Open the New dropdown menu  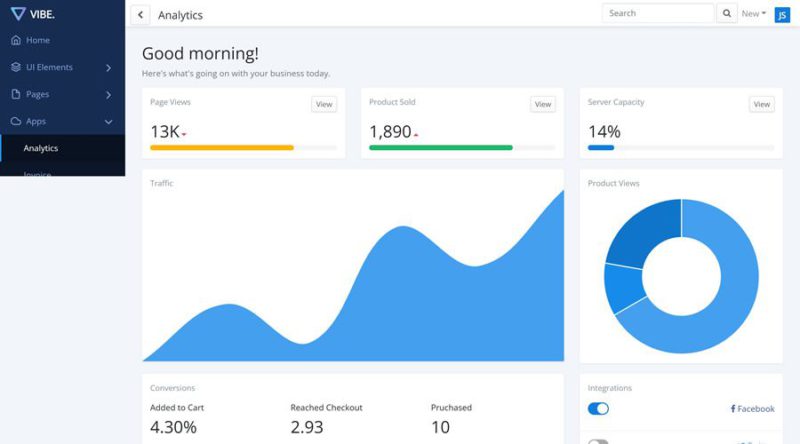coord(753,14)
